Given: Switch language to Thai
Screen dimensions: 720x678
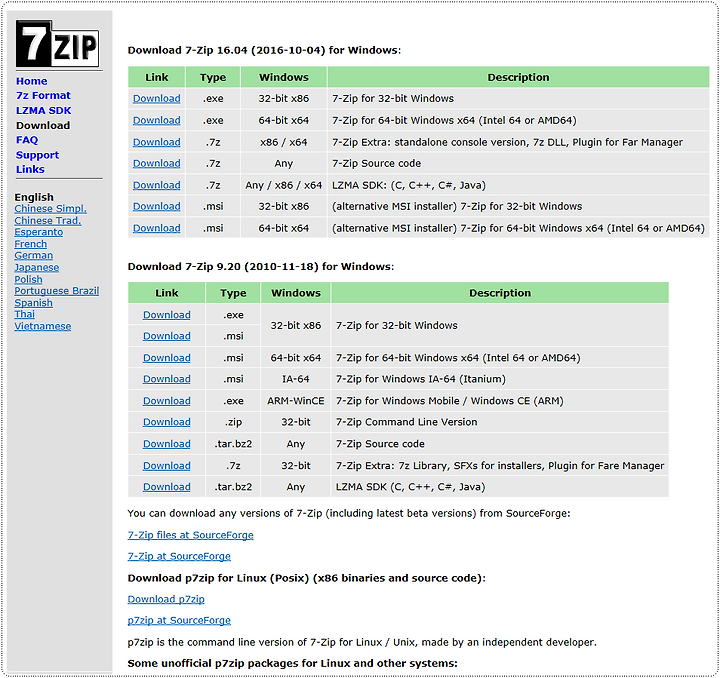Looking at the screenshot, I should (24, 314).
